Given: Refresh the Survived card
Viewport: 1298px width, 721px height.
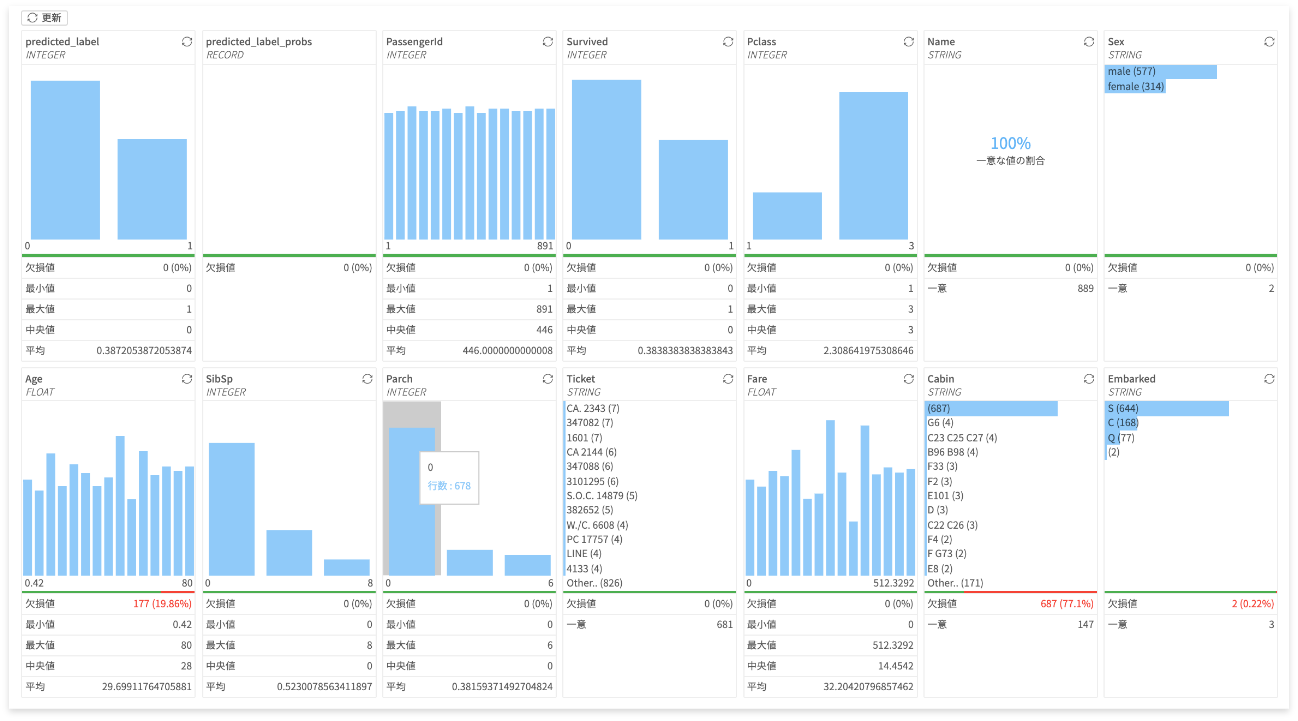Looking at the screenshot, I should tap(728, 42).
